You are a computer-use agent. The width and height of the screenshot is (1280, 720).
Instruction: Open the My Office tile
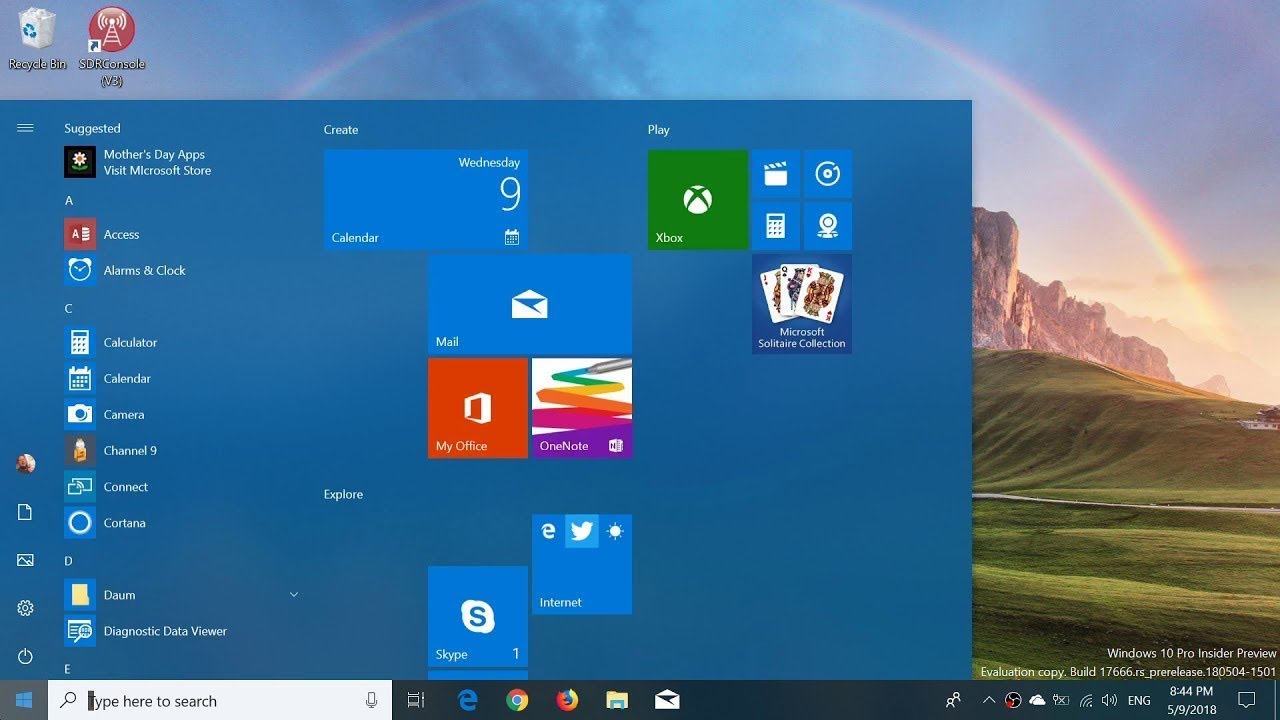coord(478,408)
